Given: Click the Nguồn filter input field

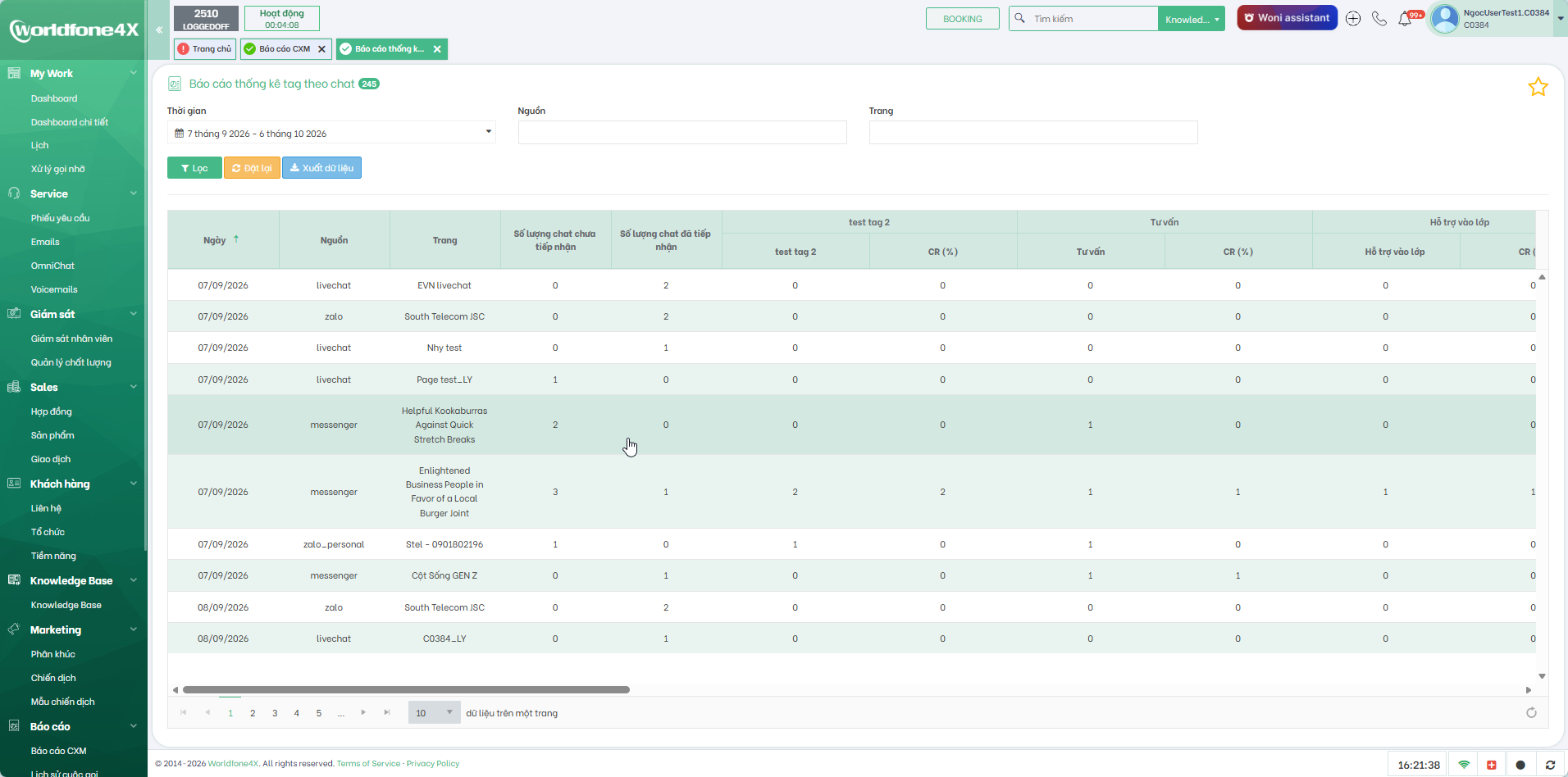Looking at the screenshot, I should [682, 133].
